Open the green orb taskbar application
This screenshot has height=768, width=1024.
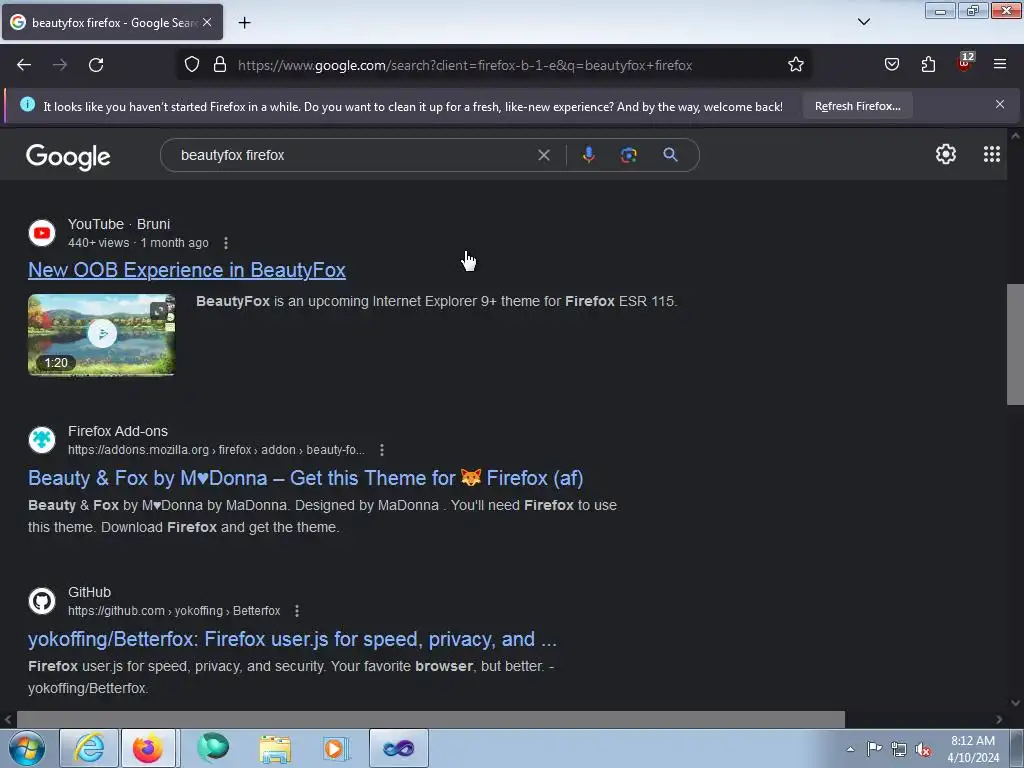[213, 748]
